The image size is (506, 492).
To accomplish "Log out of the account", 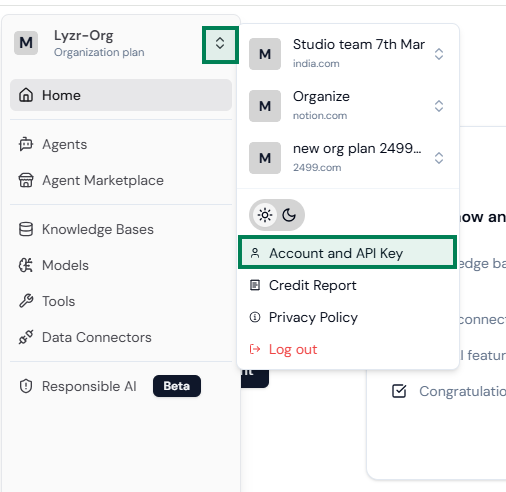I will point(347,349).
